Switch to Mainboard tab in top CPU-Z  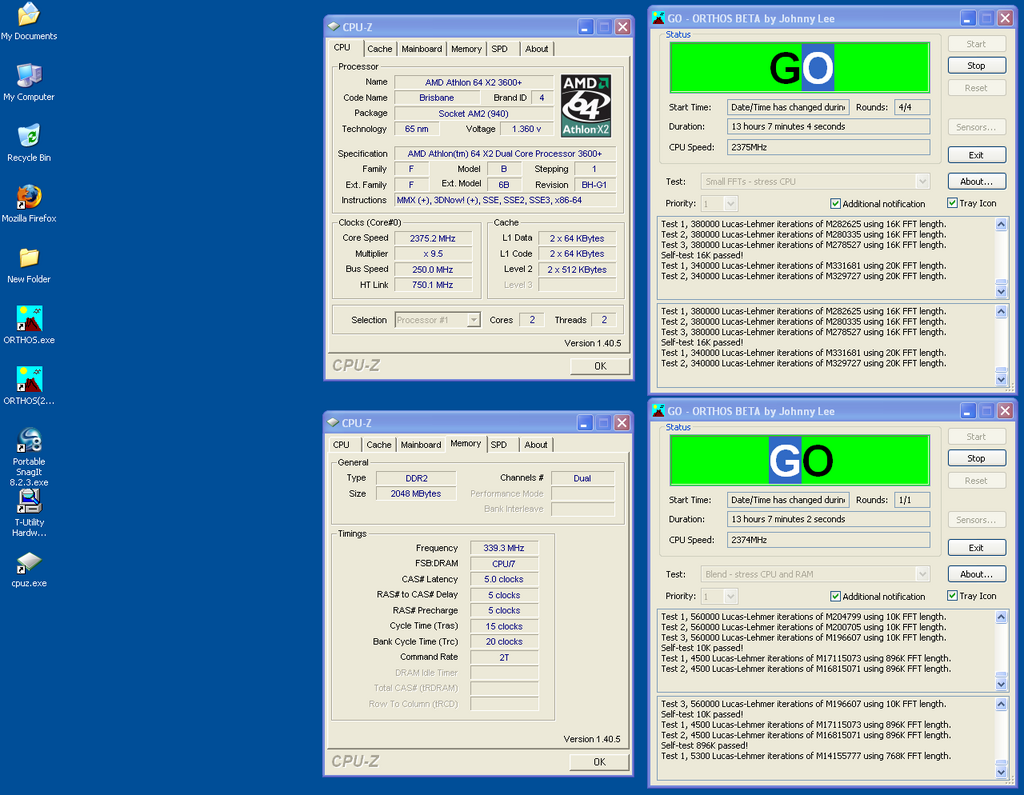tap(421, 49)
